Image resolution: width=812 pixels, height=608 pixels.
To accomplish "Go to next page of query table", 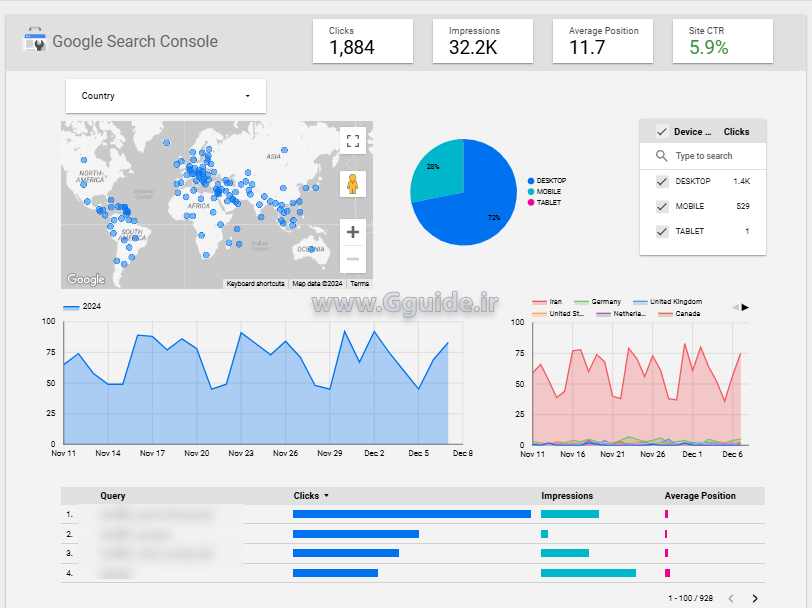I will pos(755,598).
